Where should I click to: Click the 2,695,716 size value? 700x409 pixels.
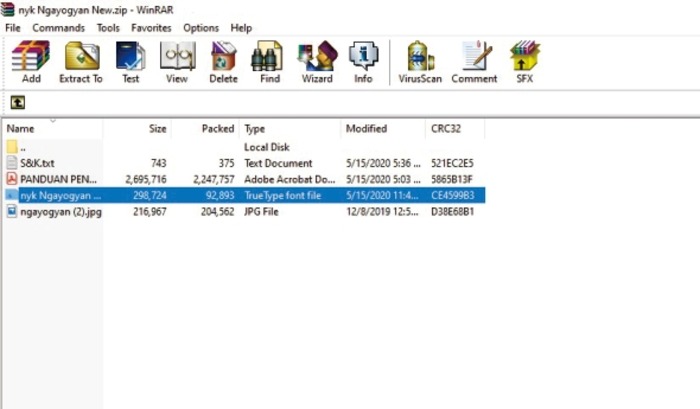point(146,179)
